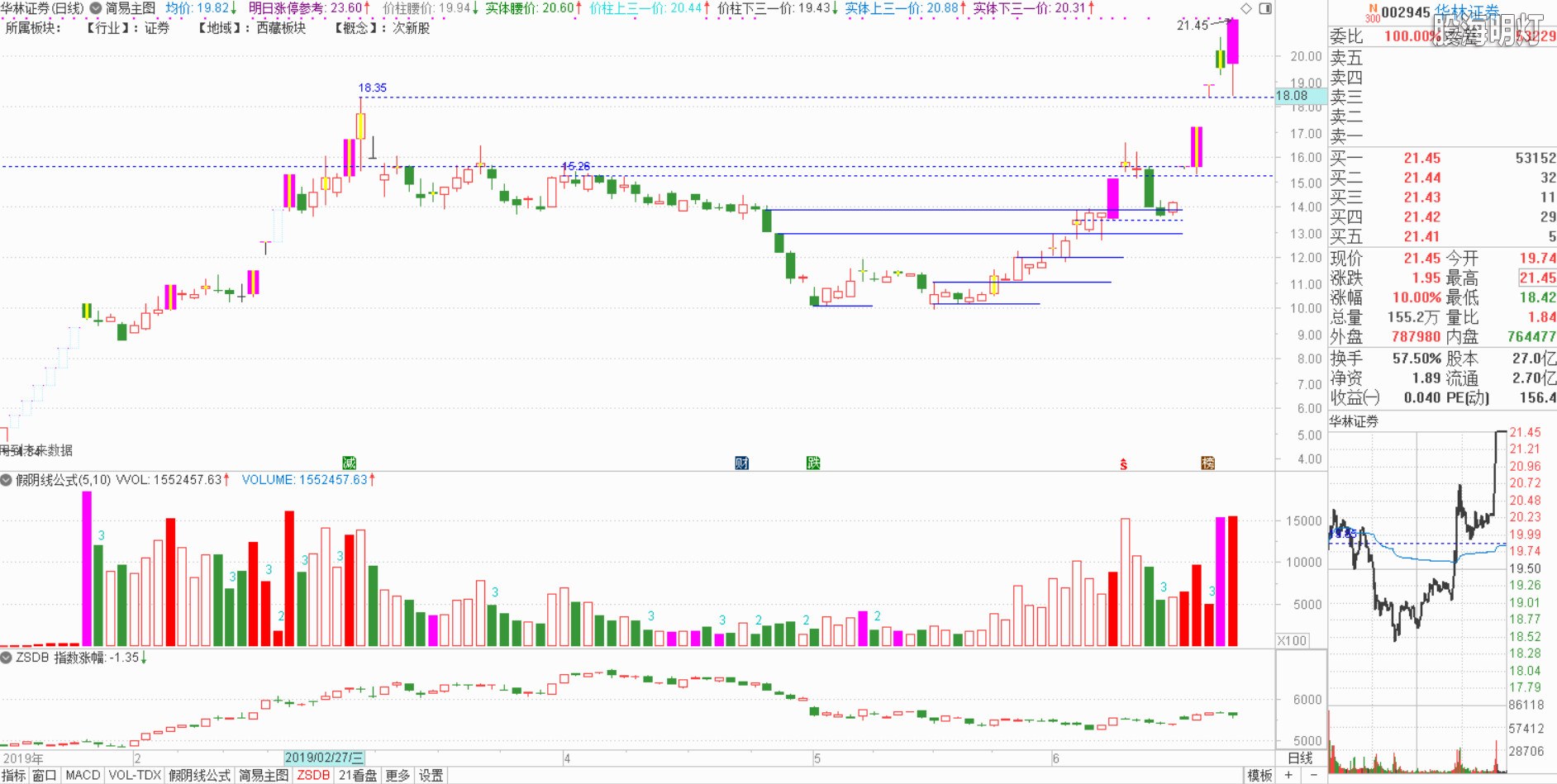Select the ZSDB indicator tab
Image resolution: width=1557 pixels, height=784 pixels.
coord(313,775)
